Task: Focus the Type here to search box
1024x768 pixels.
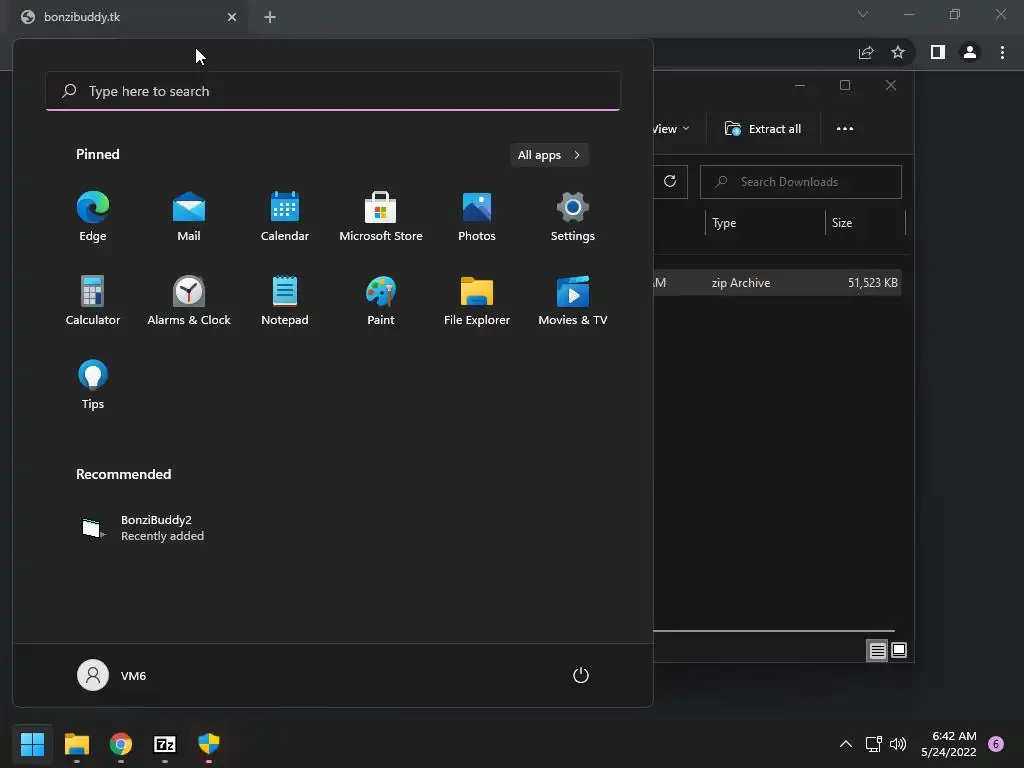Action: pos(333,91)
